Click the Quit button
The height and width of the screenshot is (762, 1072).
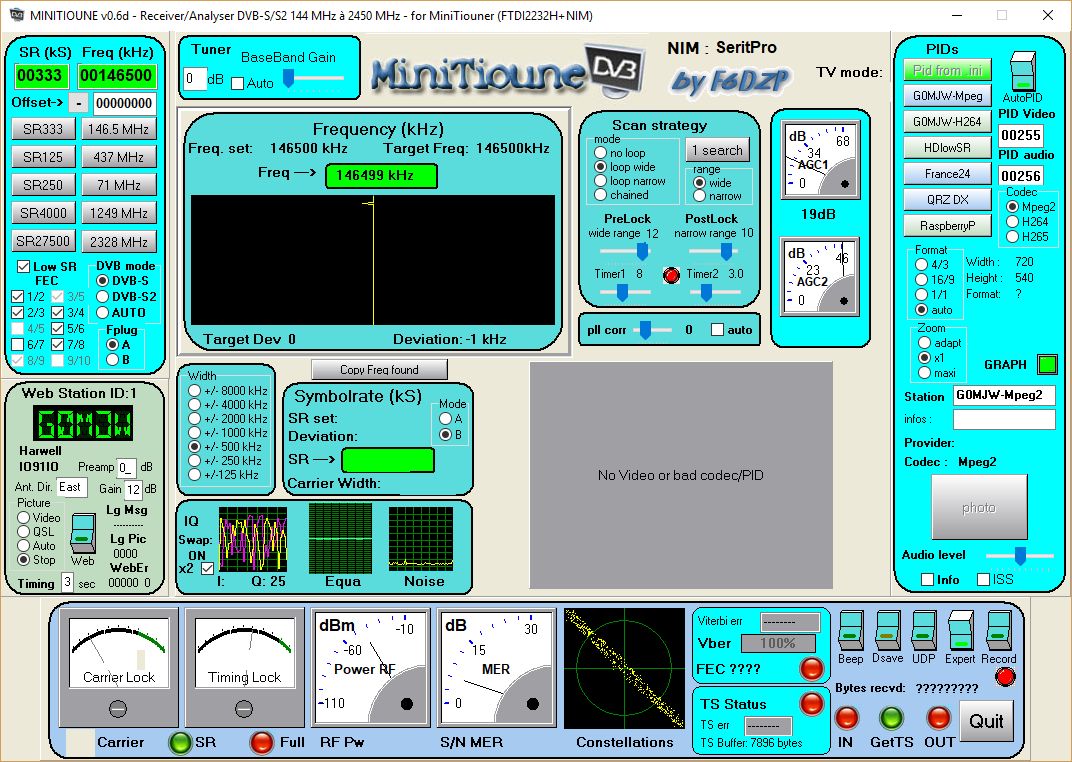click(x=986, y=721)
